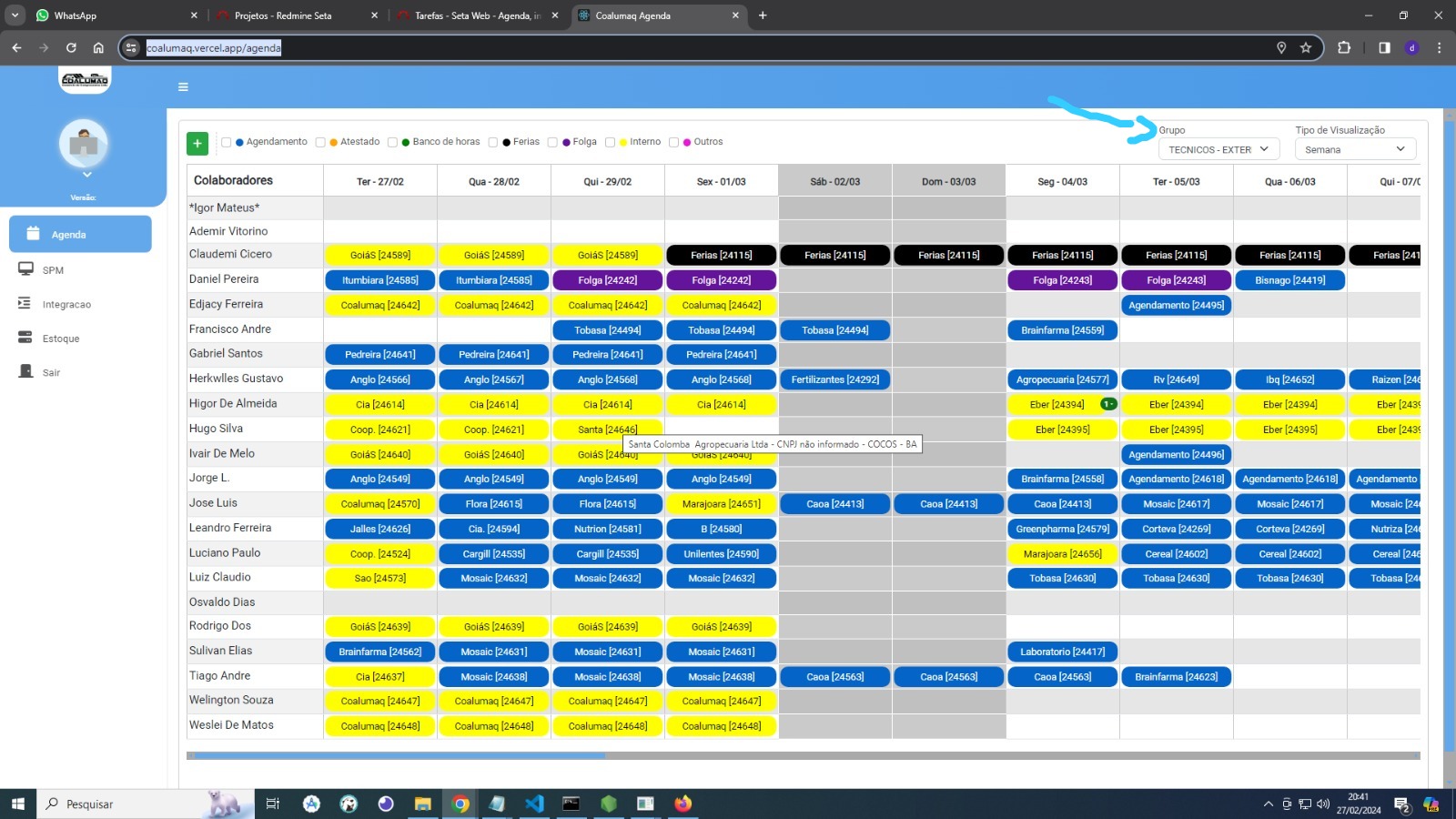The image size is (1456, 819).
Task: Click the Windows taskbar search box
Action: tap(146, 804)
